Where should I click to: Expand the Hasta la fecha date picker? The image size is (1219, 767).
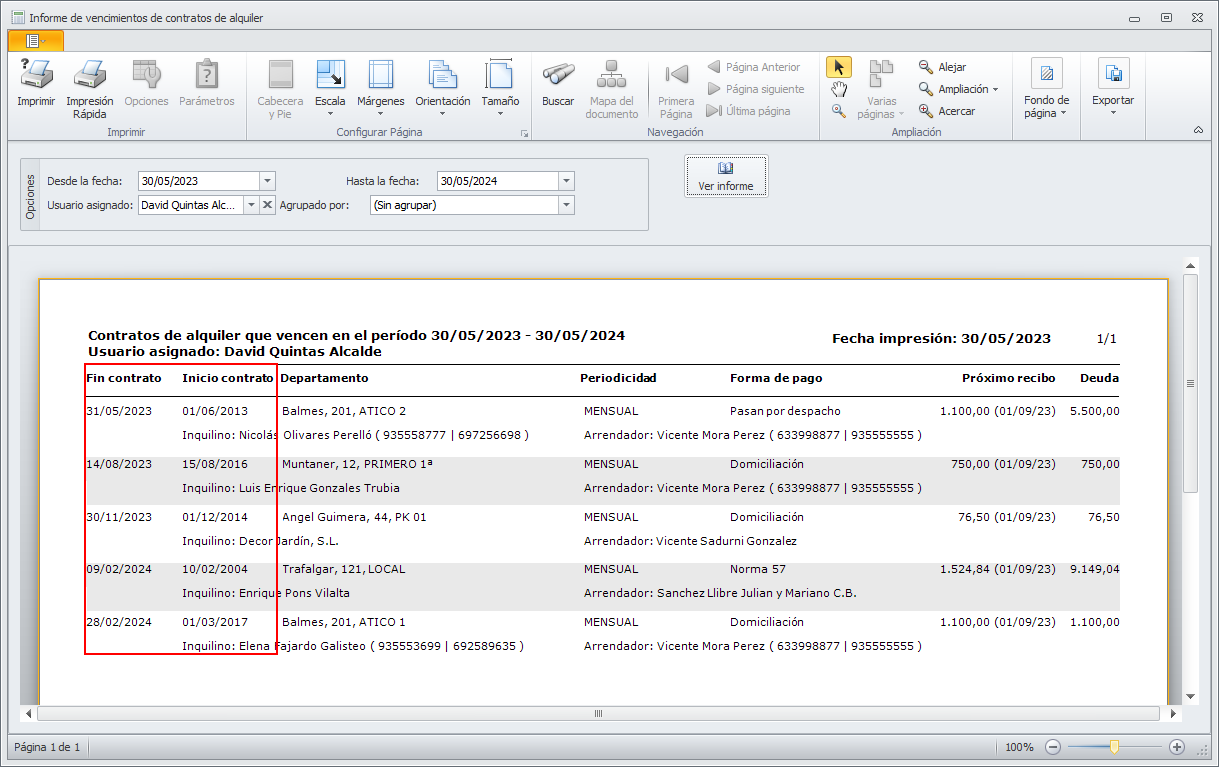coord(567,181)
